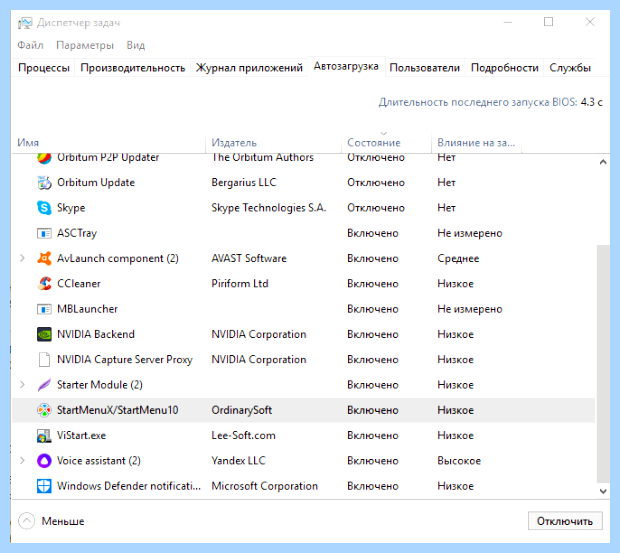
Task: Click the Bergarius LLC publisher cell
Action: 244,183
